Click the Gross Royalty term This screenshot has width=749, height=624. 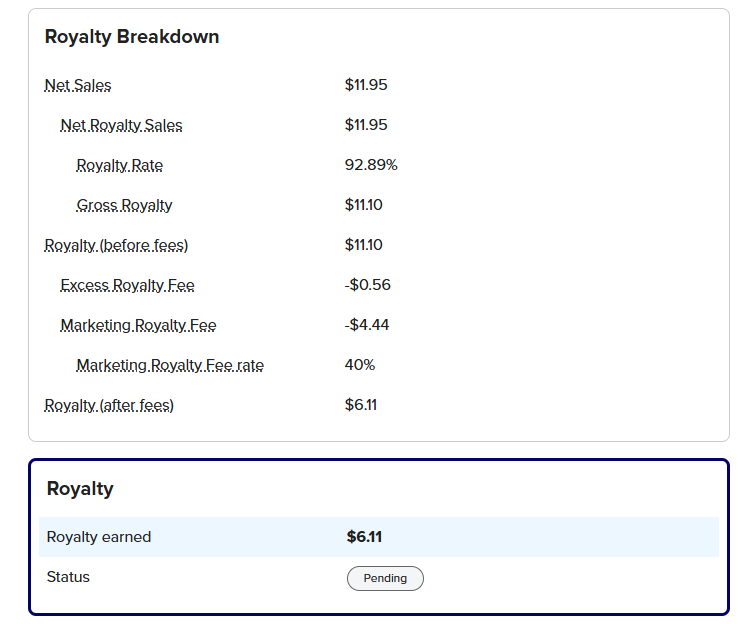[124, 205]
